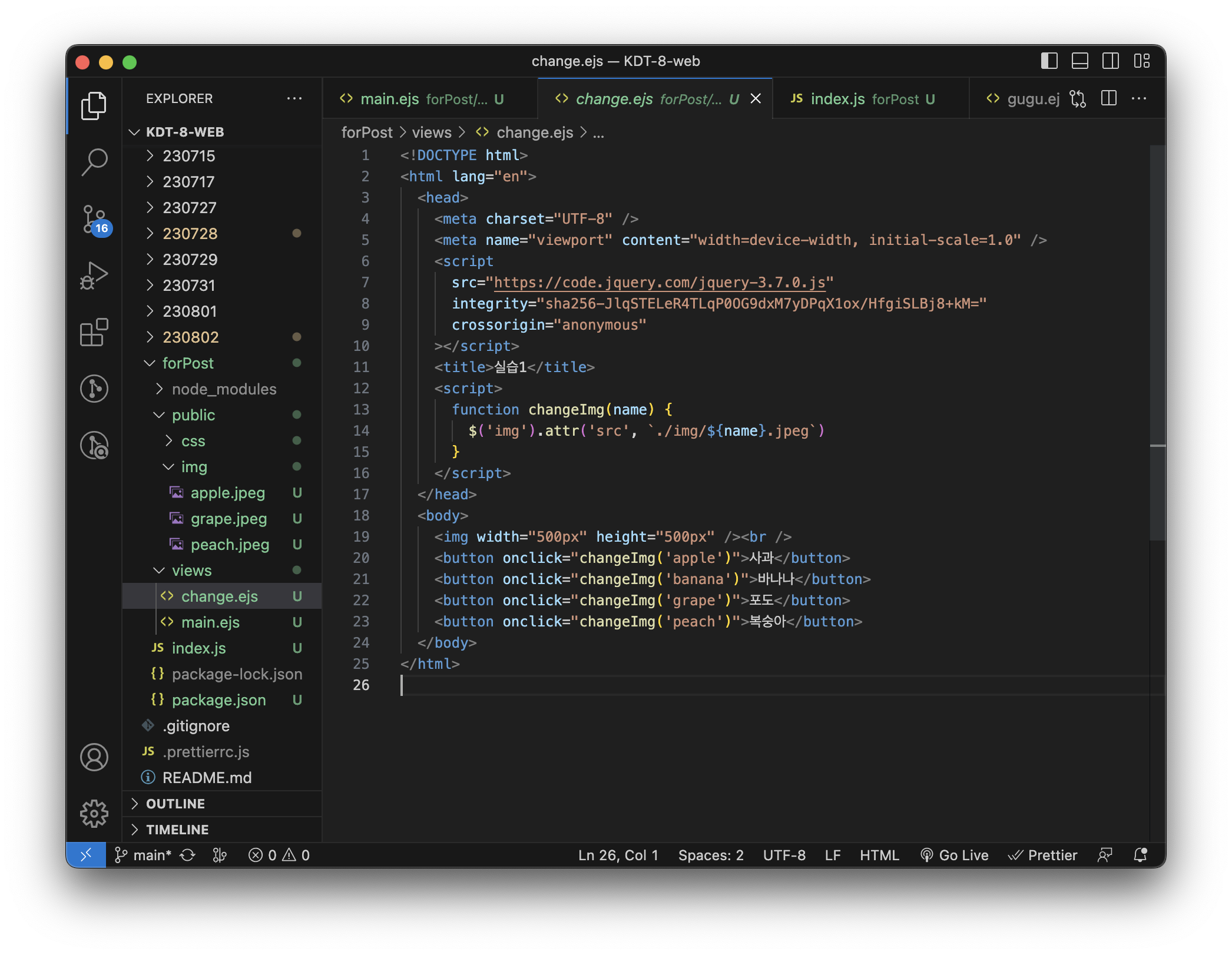This screenshot has height=955, width=1232.
Task: Open editor More Actions ellipsis
Action: [1139, 99]
